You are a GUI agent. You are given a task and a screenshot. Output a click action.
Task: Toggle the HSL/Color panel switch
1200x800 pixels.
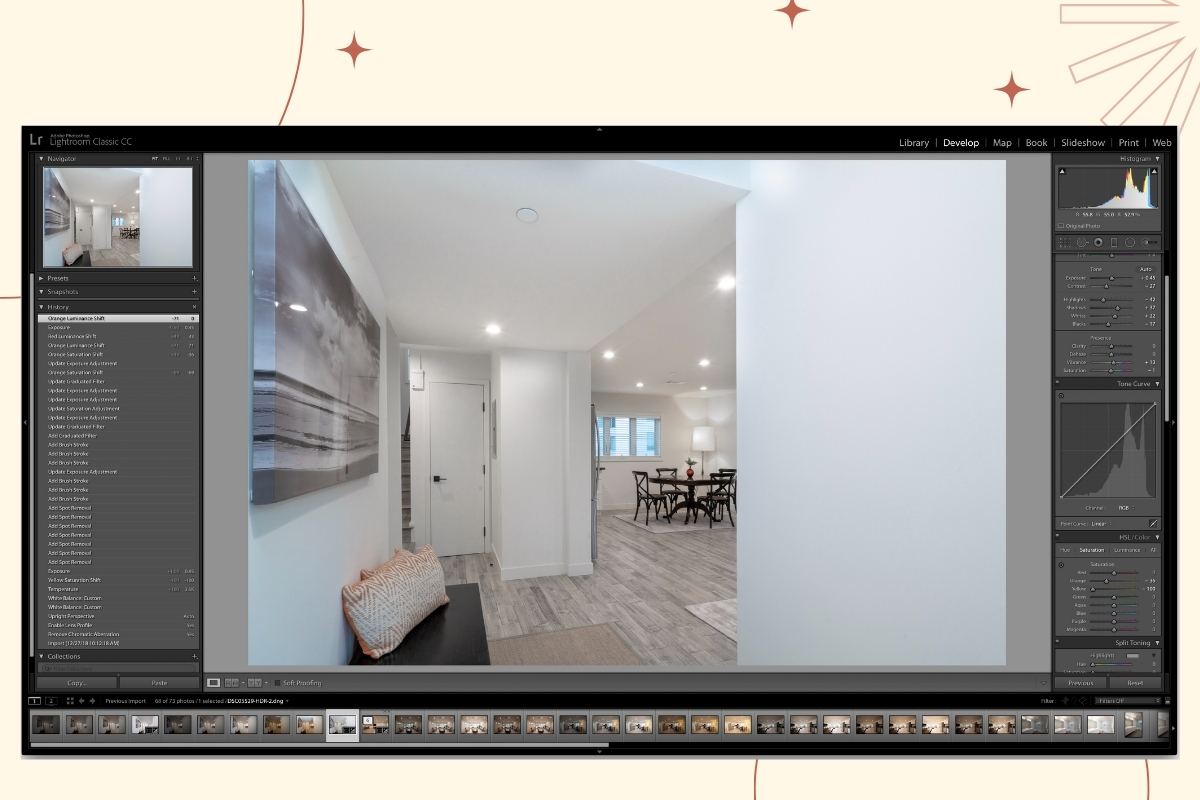(1057, 535)
